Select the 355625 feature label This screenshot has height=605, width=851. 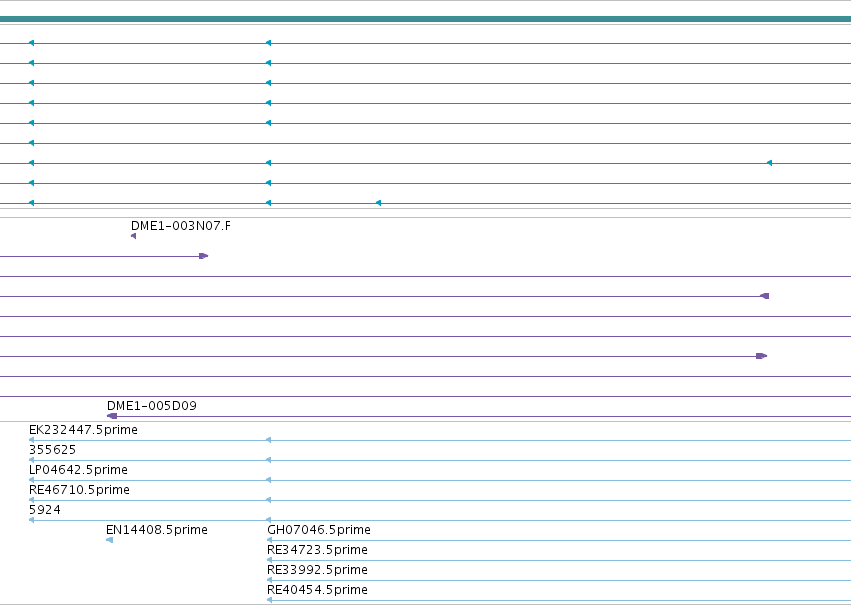52,450
